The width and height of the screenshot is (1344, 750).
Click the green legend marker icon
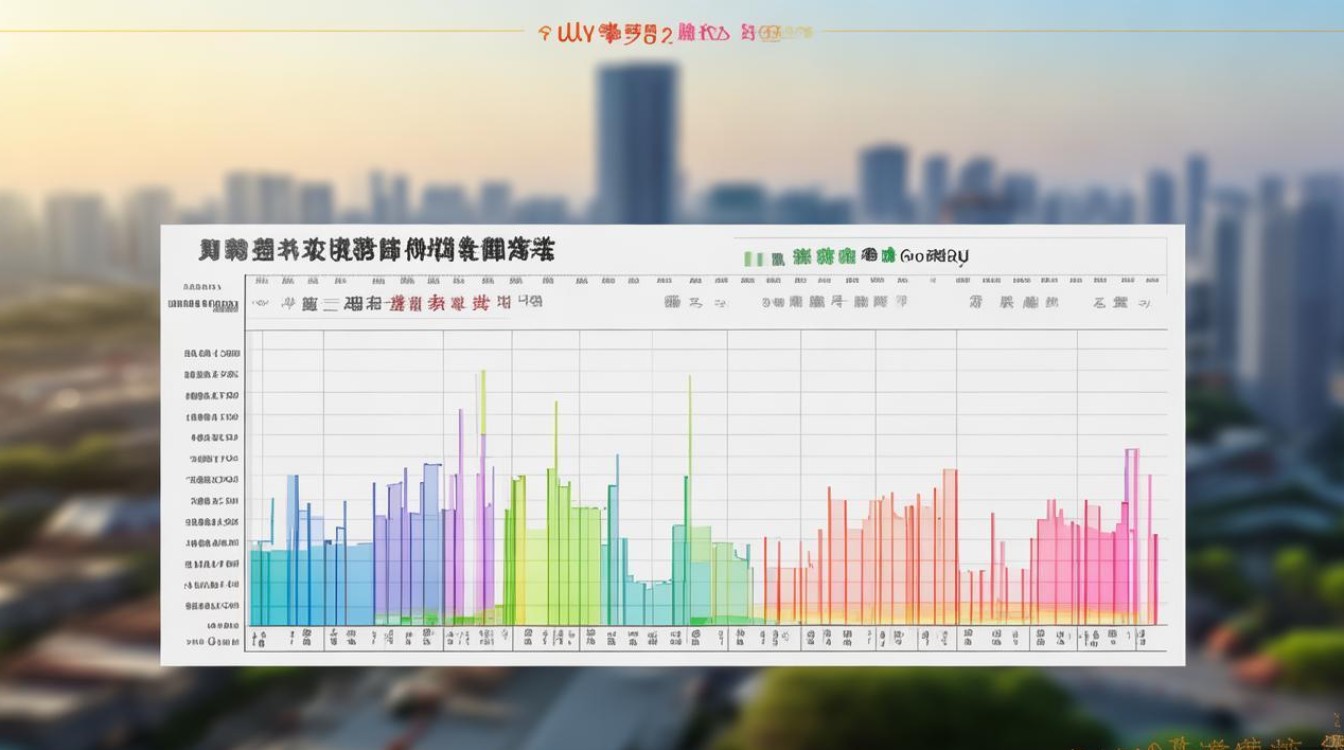click(x=751, y=257)
